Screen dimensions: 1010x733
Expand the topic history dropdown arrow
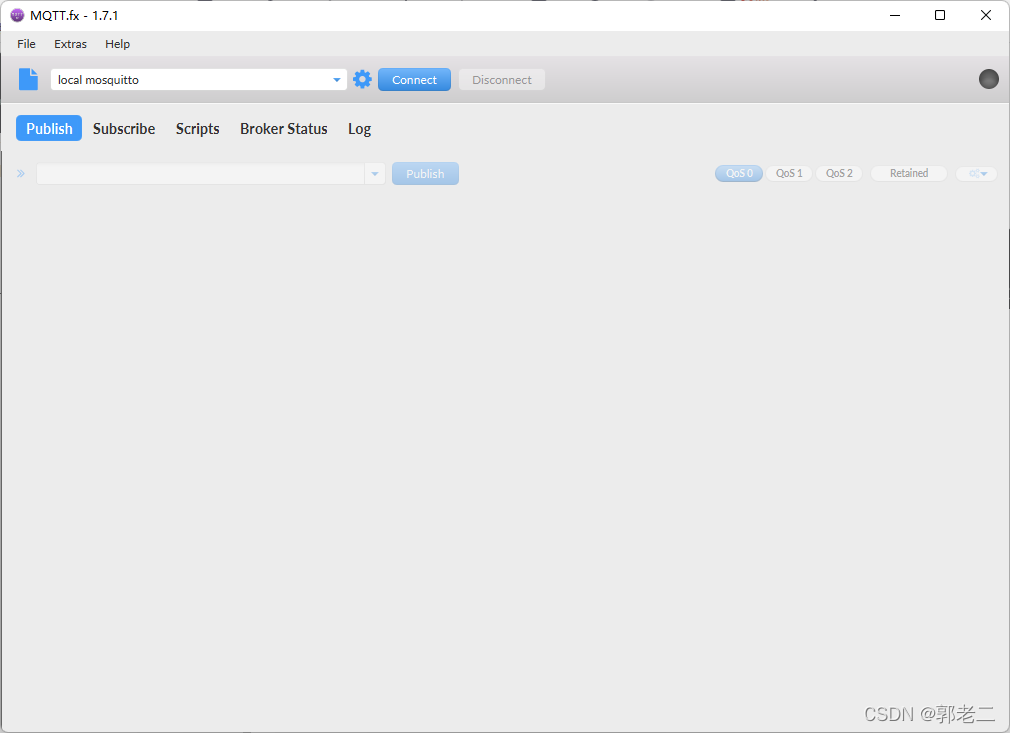point(375,173)
